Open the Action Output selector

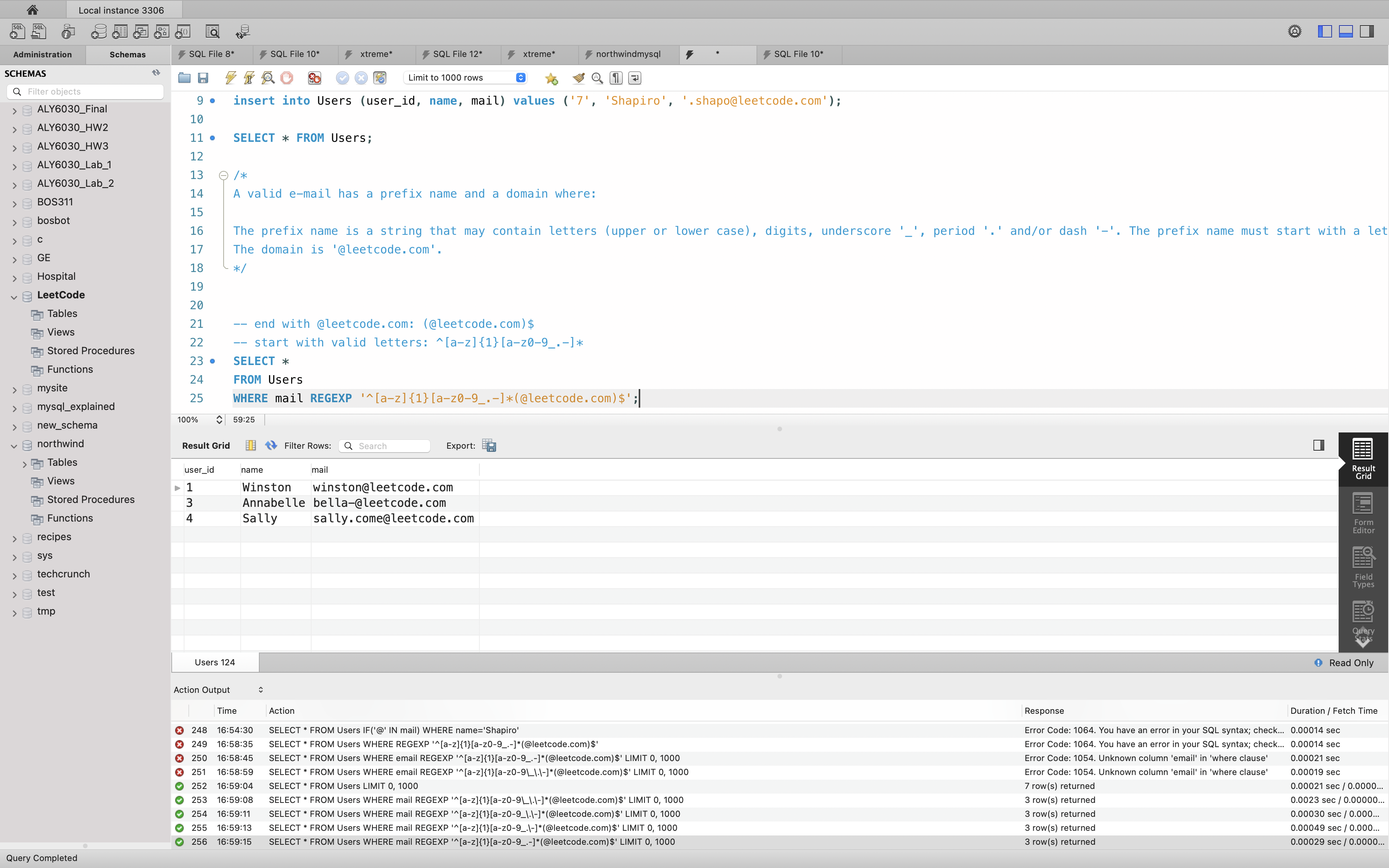tap(219, 689)
